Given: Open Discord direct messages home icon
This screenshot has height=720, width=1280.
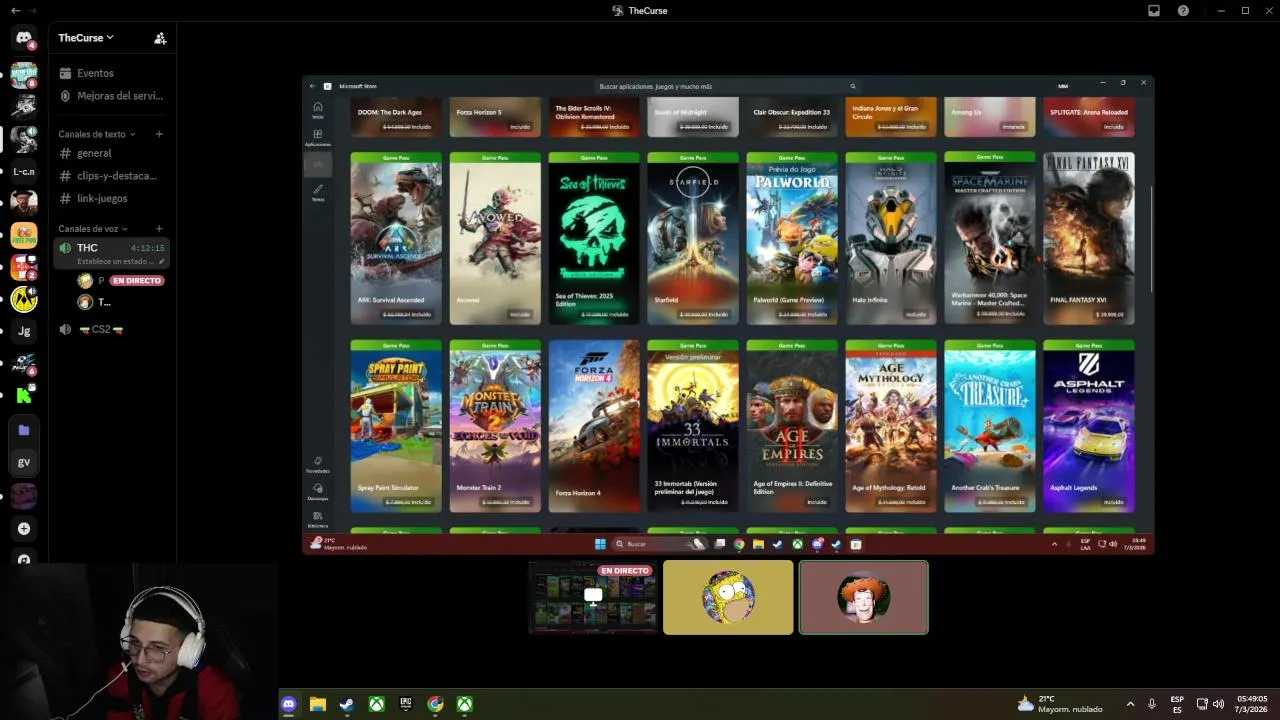Looking at the screenshot, I should coord(24,38).
